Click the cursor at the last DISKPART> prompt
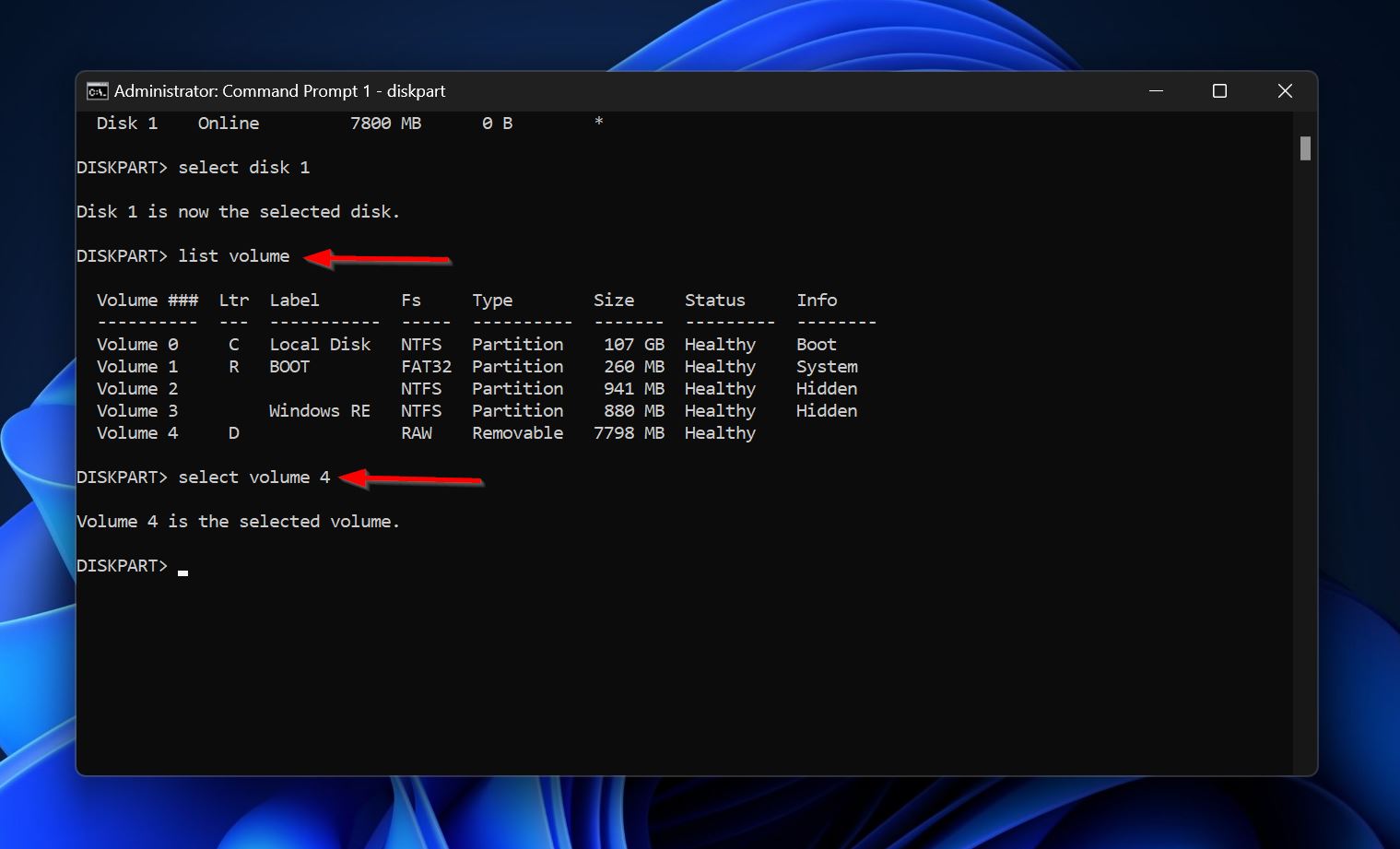1400x849 pixels. tap(183, 572)
